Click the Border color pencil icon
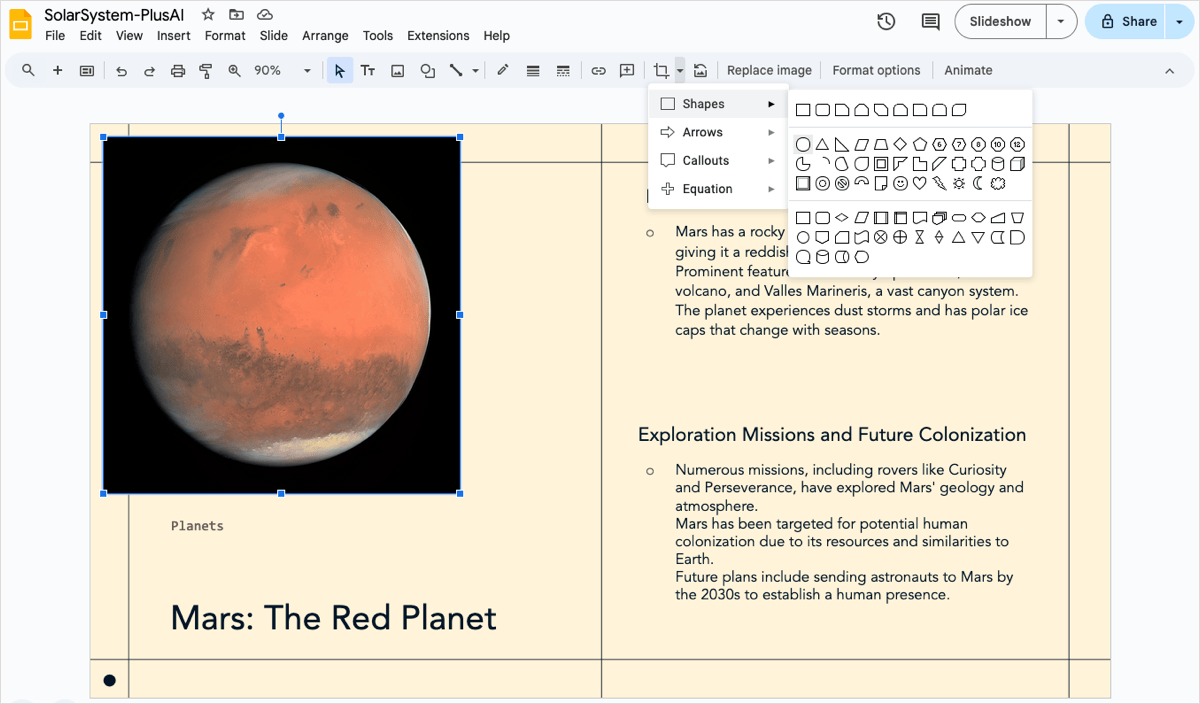The image size is (1200, 704). point(503,70)
